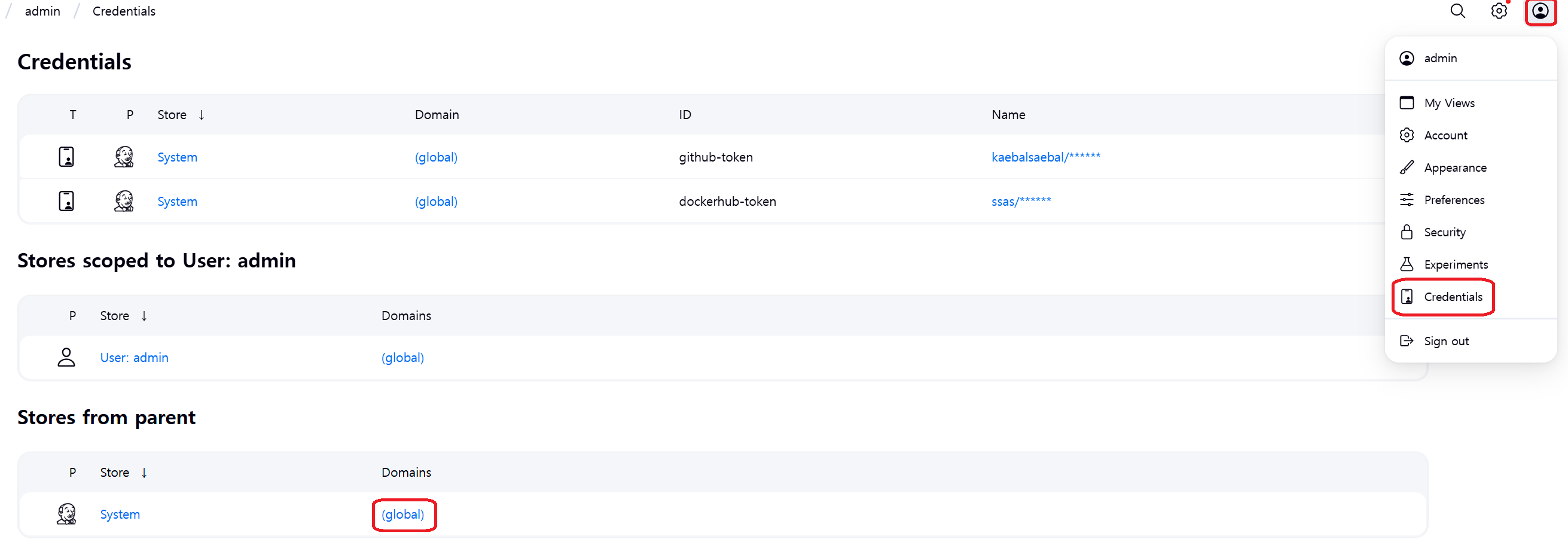Screen dimensions: 1568x548
Task: Open (global) domain for User: admin store
Action: pos(402,357)
